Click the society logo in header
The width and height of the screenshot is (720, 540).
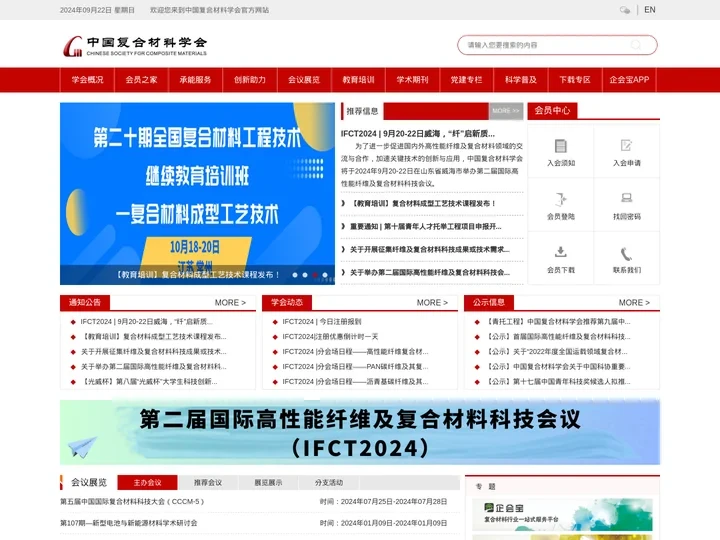click(135, 46)
